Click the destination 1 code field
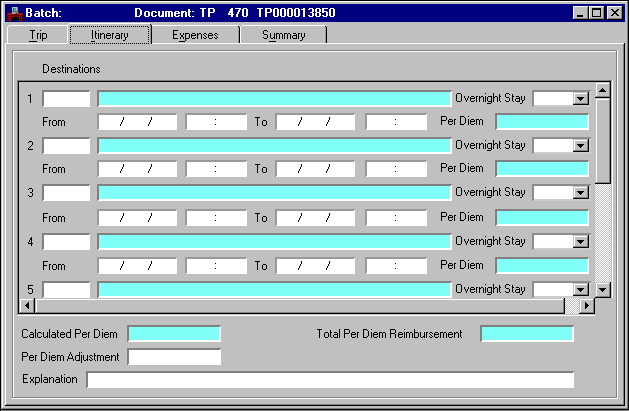Screen dimensions: 629x411 click(x=67, y=99)
